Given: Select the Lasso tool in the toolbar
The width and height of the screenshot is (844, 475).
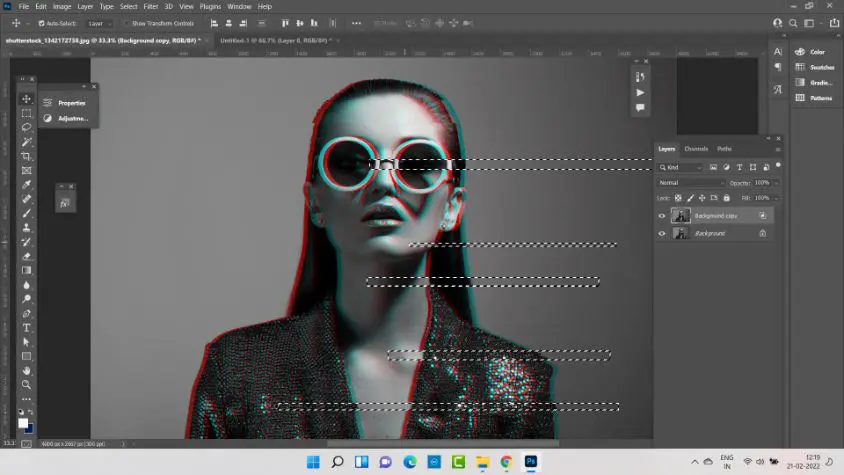Looking at the screenshot, I should point(27,128).
